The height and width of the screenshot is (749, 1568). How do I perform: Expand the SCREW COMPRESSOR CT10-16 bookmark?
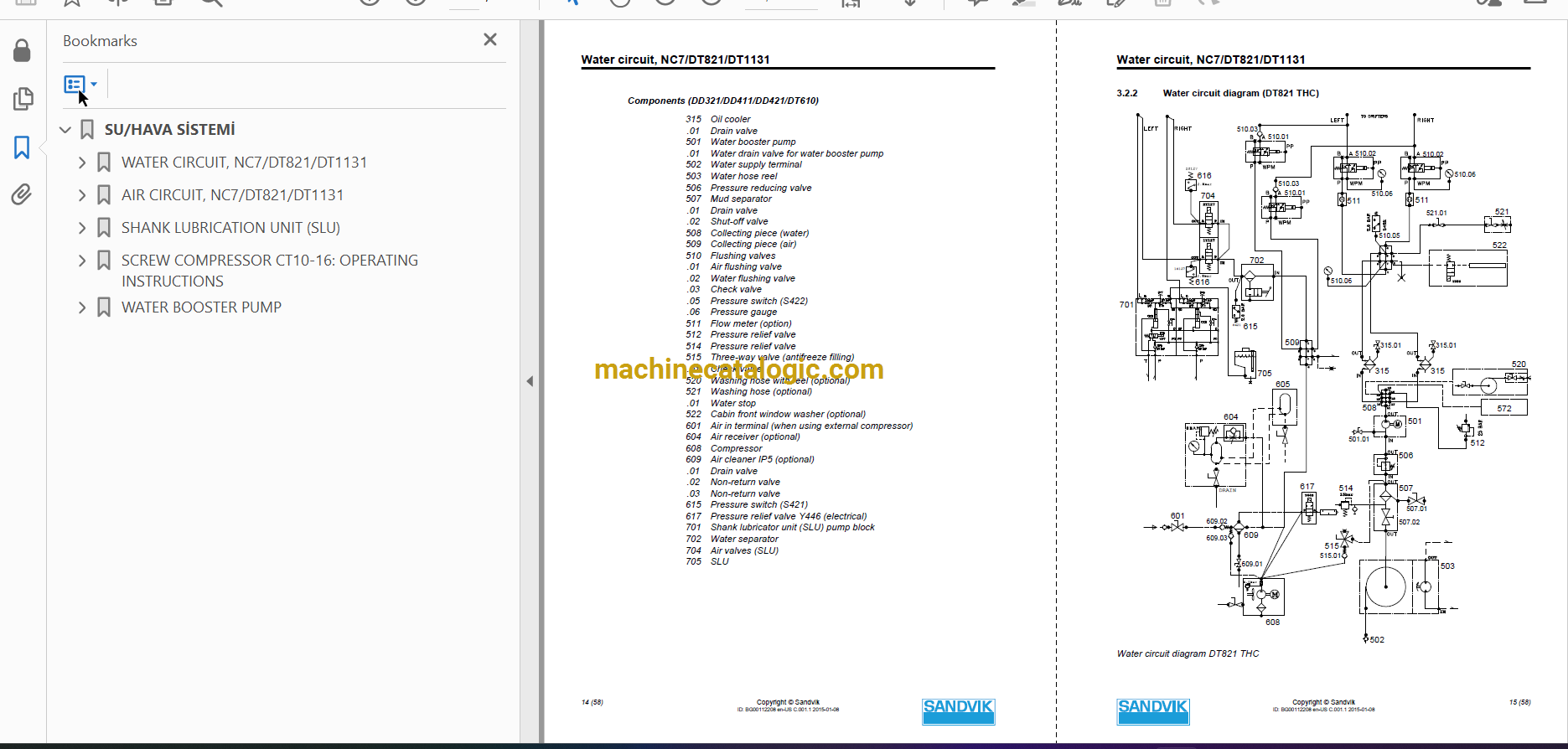[82, 261]
